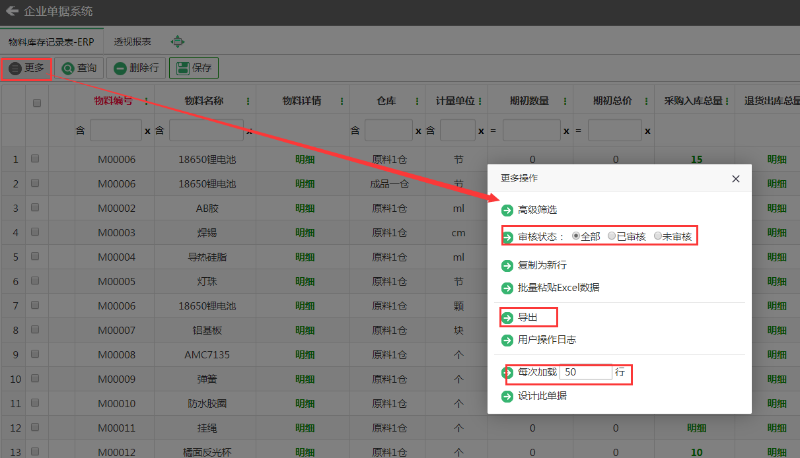
Task: Go back using the header arrow
Action: [12, 11]
